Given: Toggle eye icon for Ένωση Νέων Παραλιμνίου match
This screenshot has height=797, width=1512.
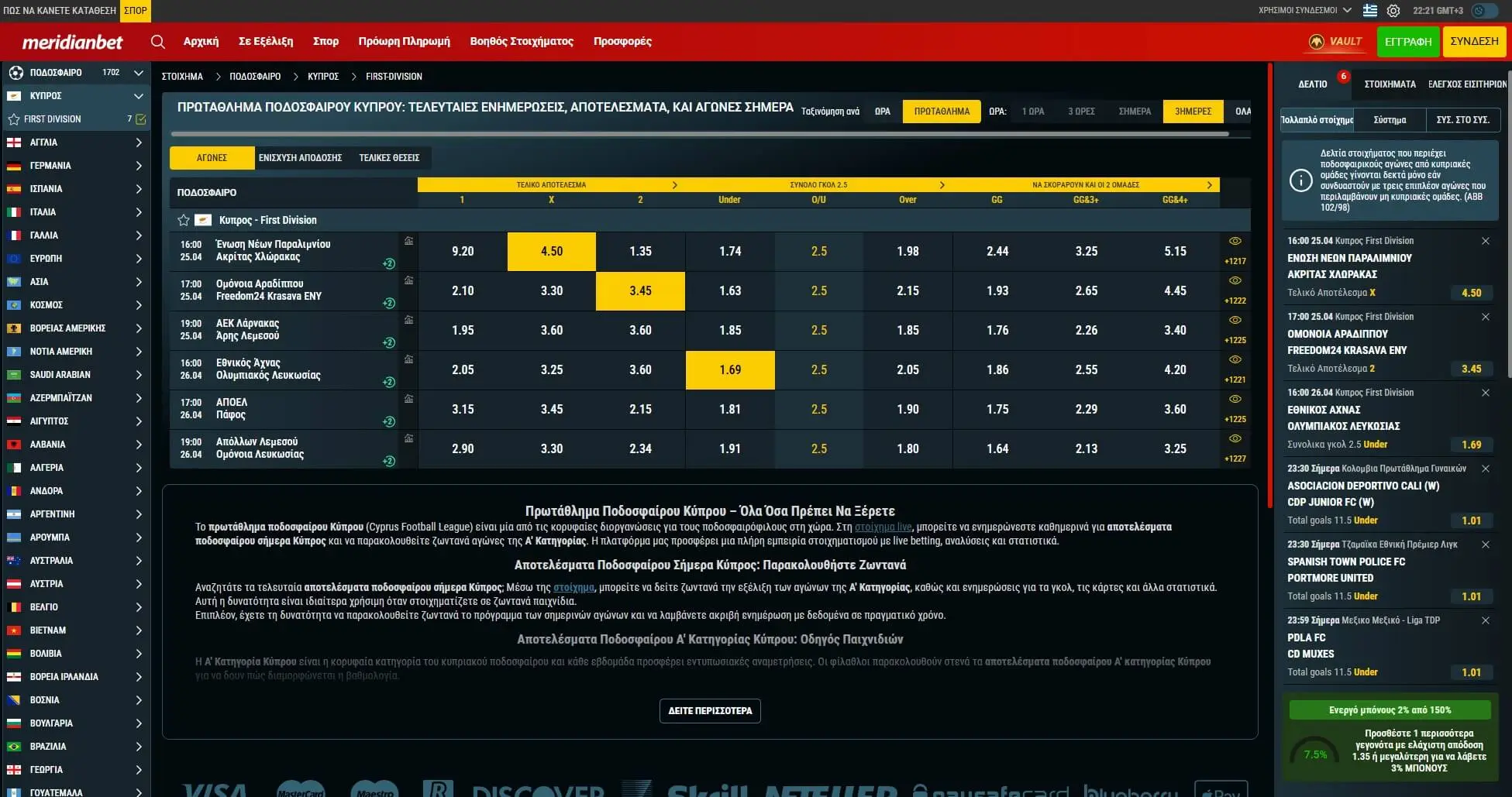Looking at the screenshot, I should 1235,241.
